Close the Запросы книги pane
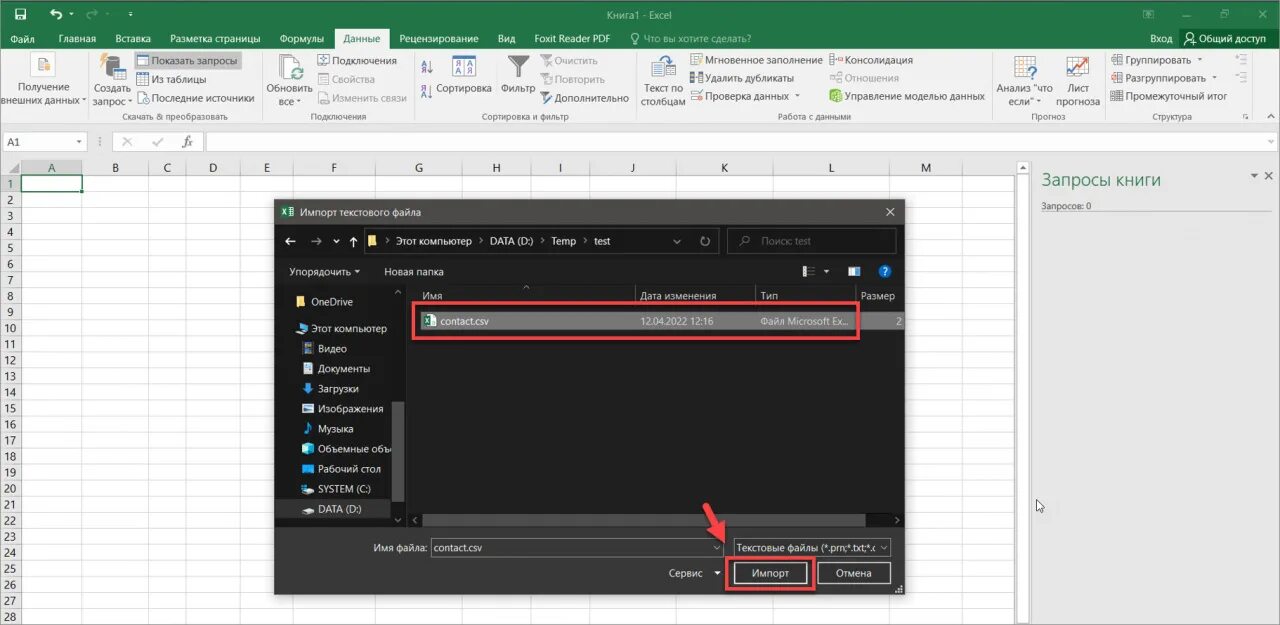The image size is (1280, 625). [1269, 176]
